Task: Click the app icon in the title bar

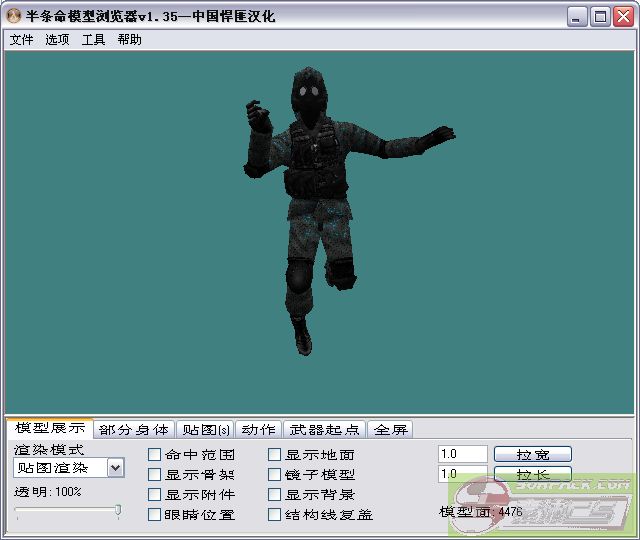Action: click(15, 17)
